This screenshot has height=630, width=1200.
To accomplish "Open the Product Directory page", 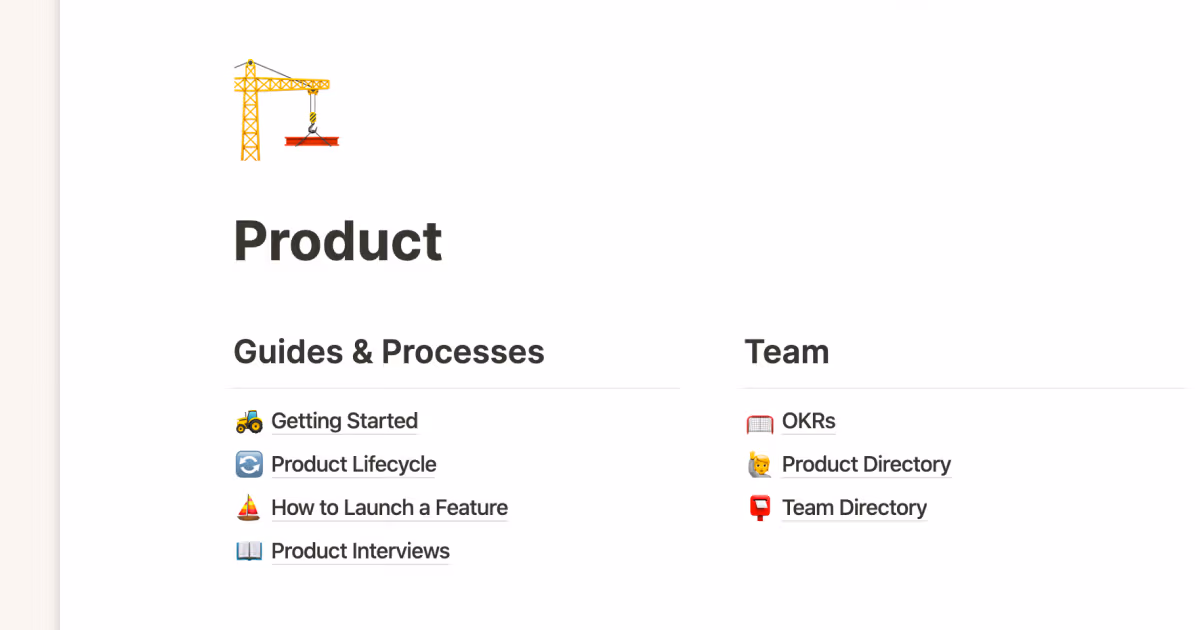I will point(866,464).
